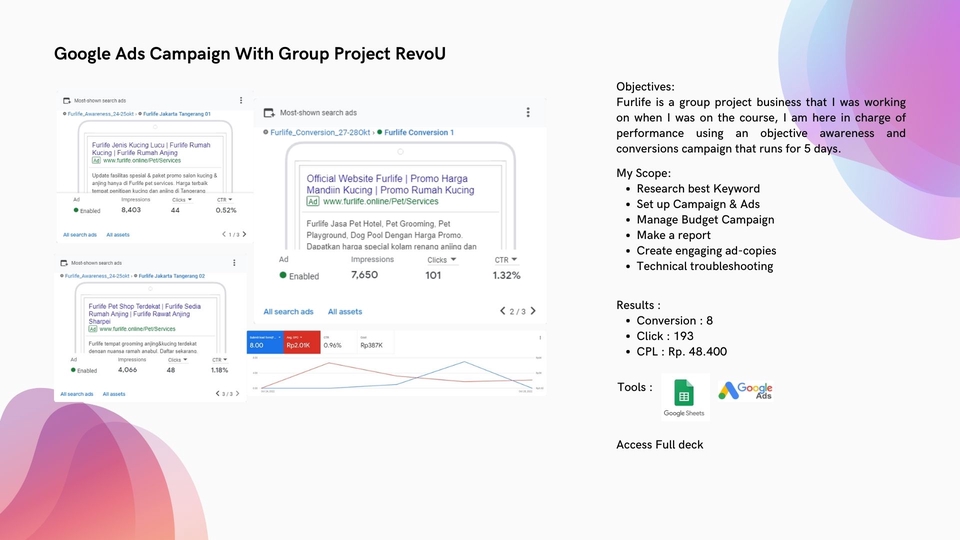Go to previous ad on 3 / 3 pager
The image size is (960, 540).
(217, 394)
